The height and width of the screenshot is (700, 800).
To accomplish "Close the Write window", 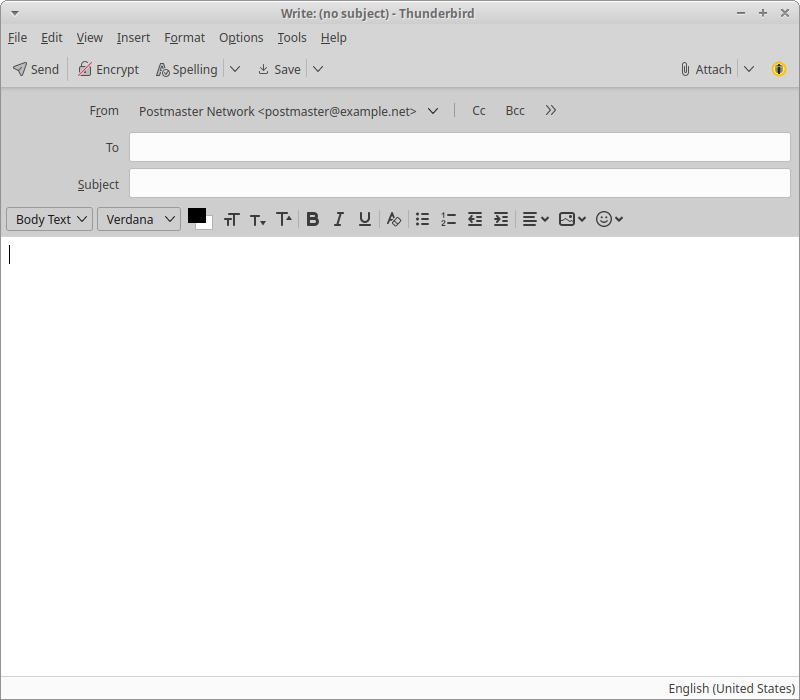I will (785, 13).
